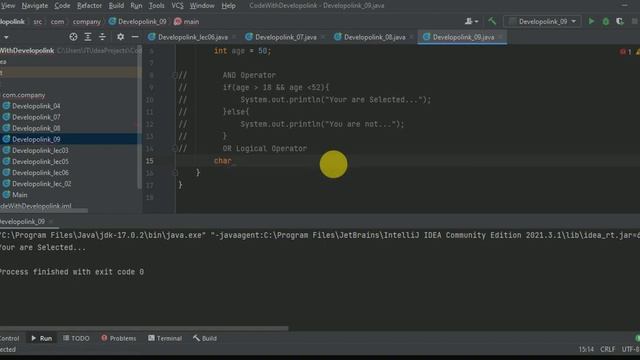The width and height of the screenshot is (640, 360).
Task: Open the TODO tool window
Action: click(76, 338)
